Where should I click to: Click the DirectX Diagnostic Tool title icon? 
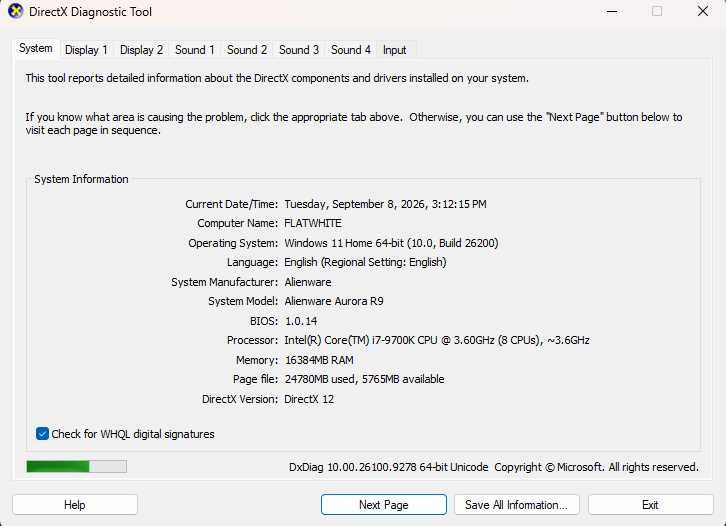15,11
